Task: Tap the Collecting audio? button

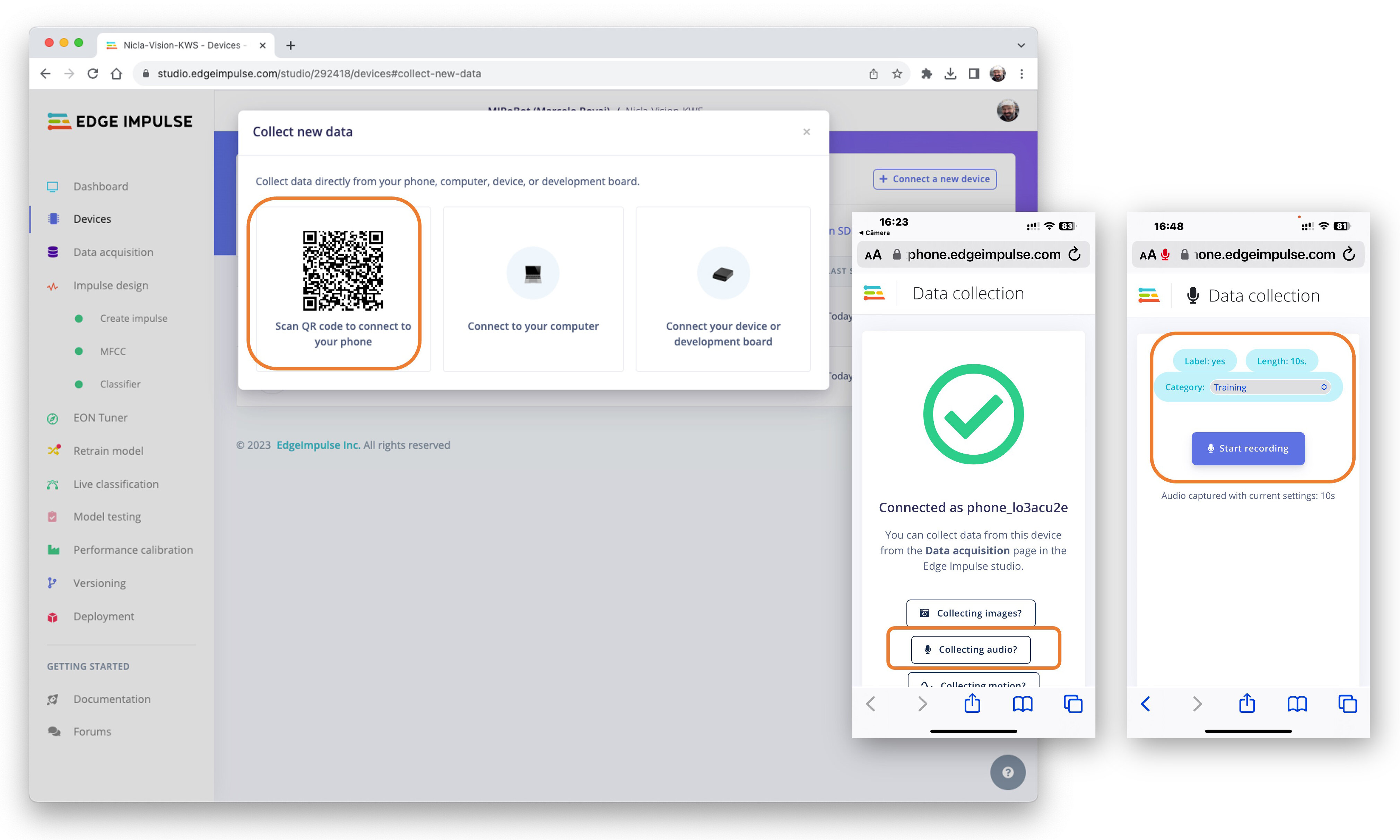Action: (970, 649)
